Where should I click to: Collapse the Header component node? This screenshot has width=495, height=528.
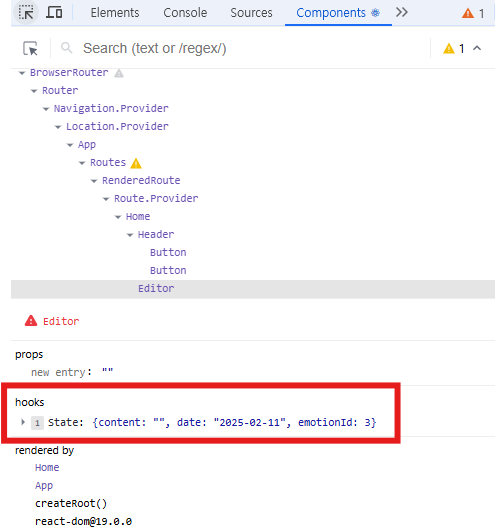pos(130,235)
